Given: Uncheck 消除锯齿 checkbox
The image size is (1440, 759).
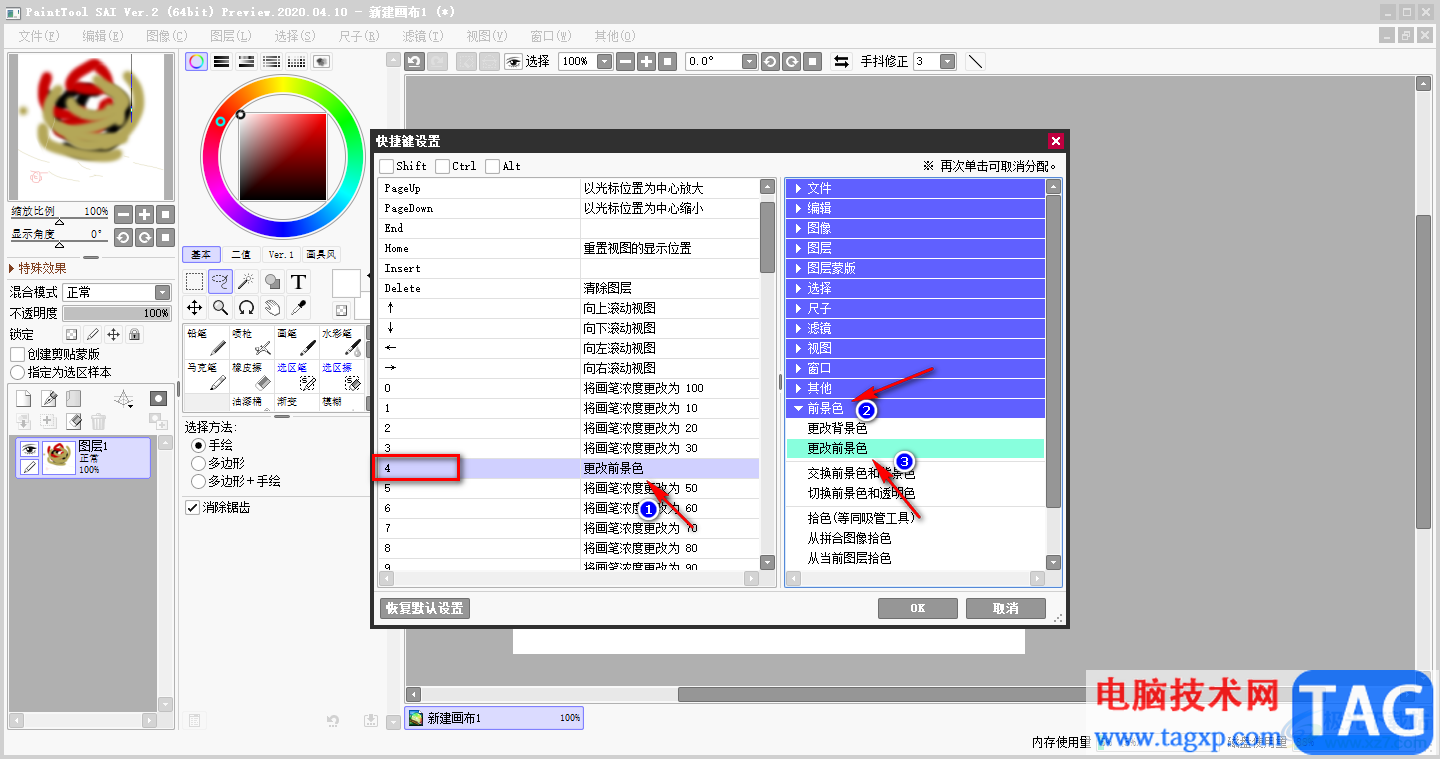Looking at the screenshot, I should point(193,507).
